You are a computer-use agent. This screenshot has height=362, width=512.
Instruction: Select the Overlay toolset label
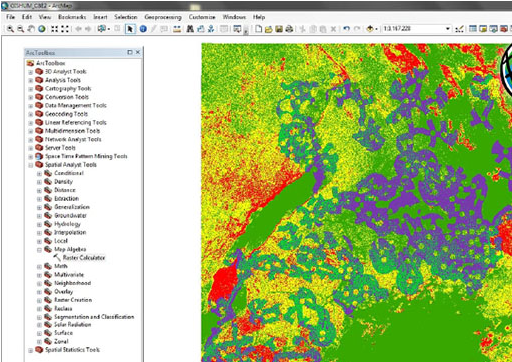(63, 292)
